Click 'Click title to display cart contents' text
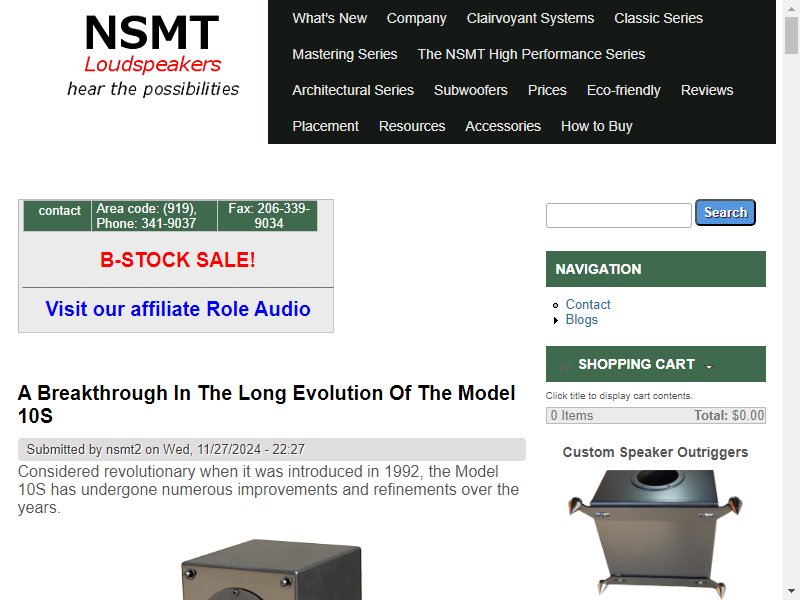This screenshot has width=800, height=600. [619, 396]
